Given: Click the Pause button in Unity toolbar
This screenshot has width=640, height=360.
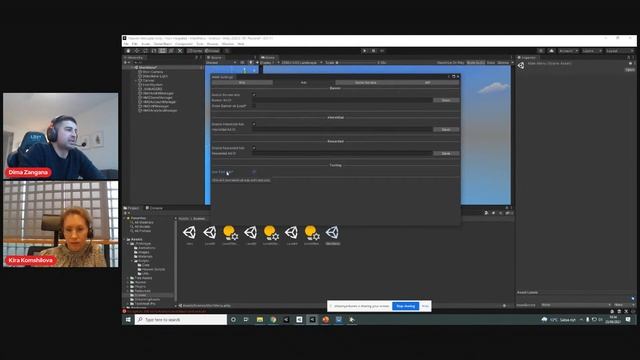Looking at the screenshot, I should [x=373, y=51].
